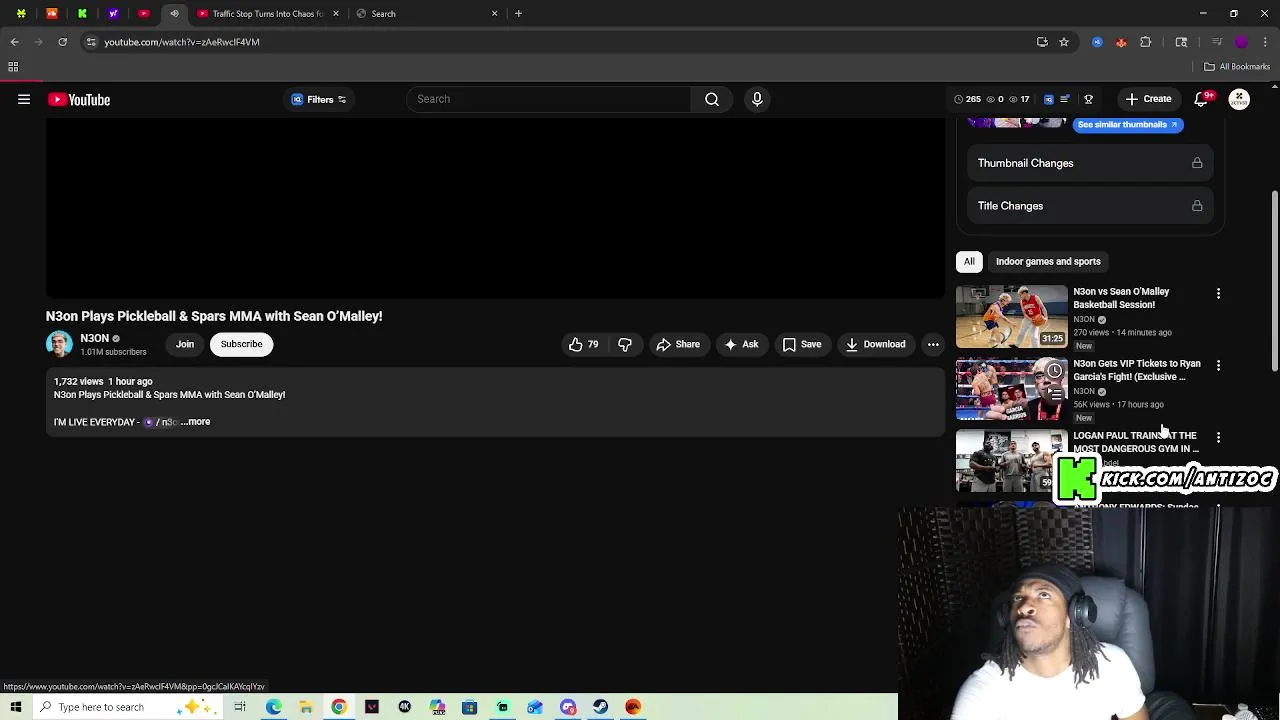Open the Chrome three-dot menu
Viewport: 1280px width, 720px height.
tap(1266, 42)
